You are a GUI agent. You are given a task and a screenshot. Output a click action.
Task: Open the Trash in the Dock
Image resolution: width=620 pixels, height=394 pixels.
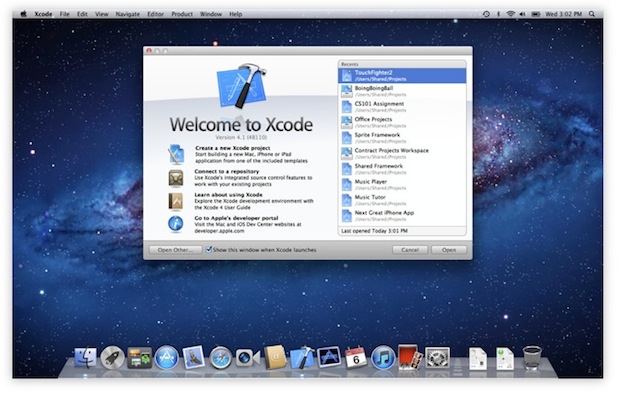click(532, 358)
